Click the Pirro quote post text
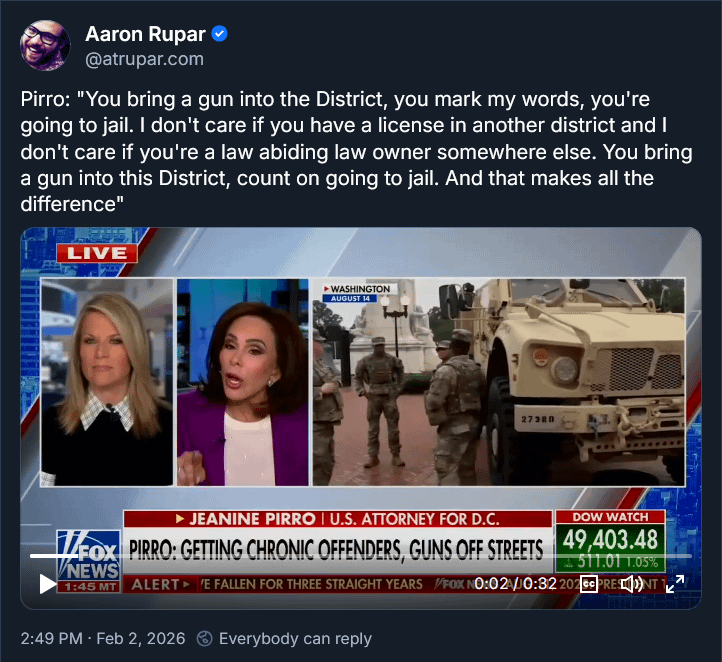 coord(356,151)
